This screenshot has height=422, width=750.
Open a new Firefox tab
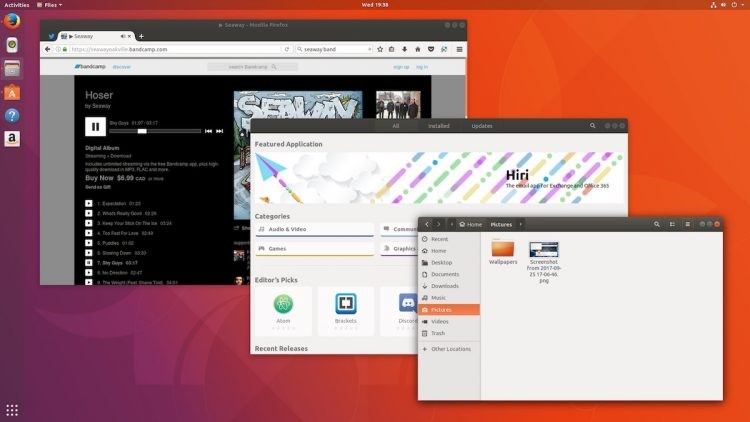(140, 36)
